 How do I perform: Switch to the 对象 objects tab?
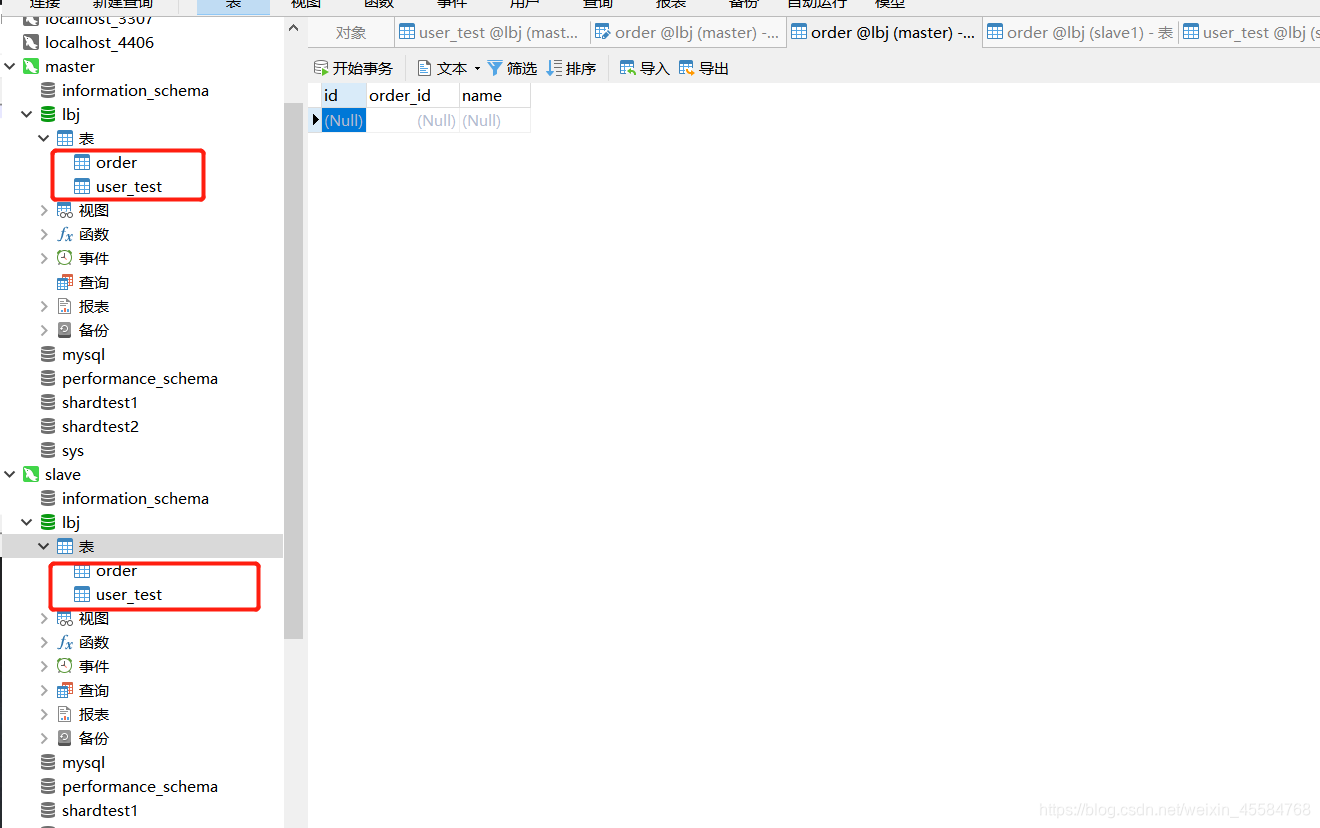point(351,32)
